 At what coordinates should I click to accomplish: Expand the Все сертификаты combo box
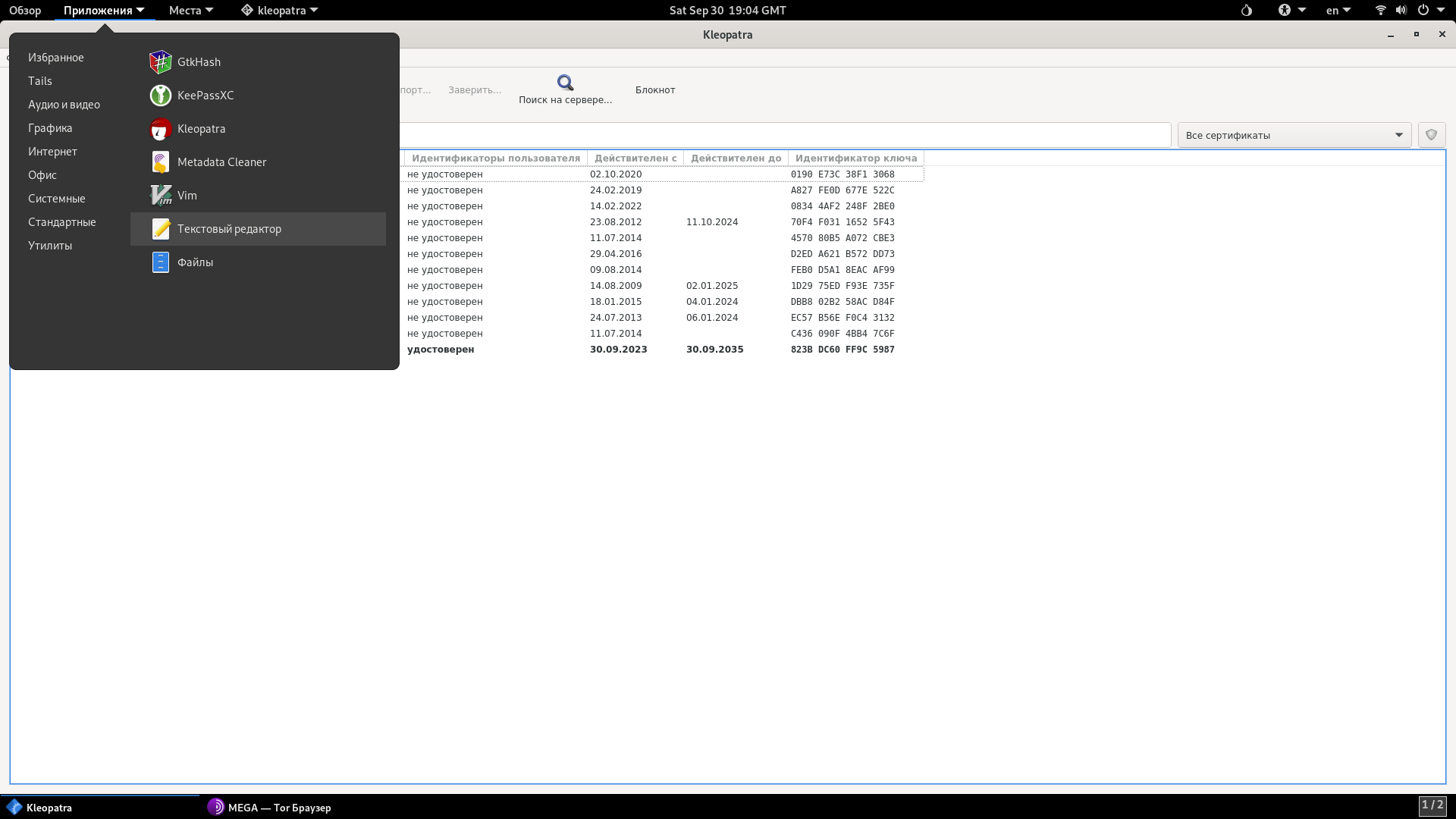1294,135
